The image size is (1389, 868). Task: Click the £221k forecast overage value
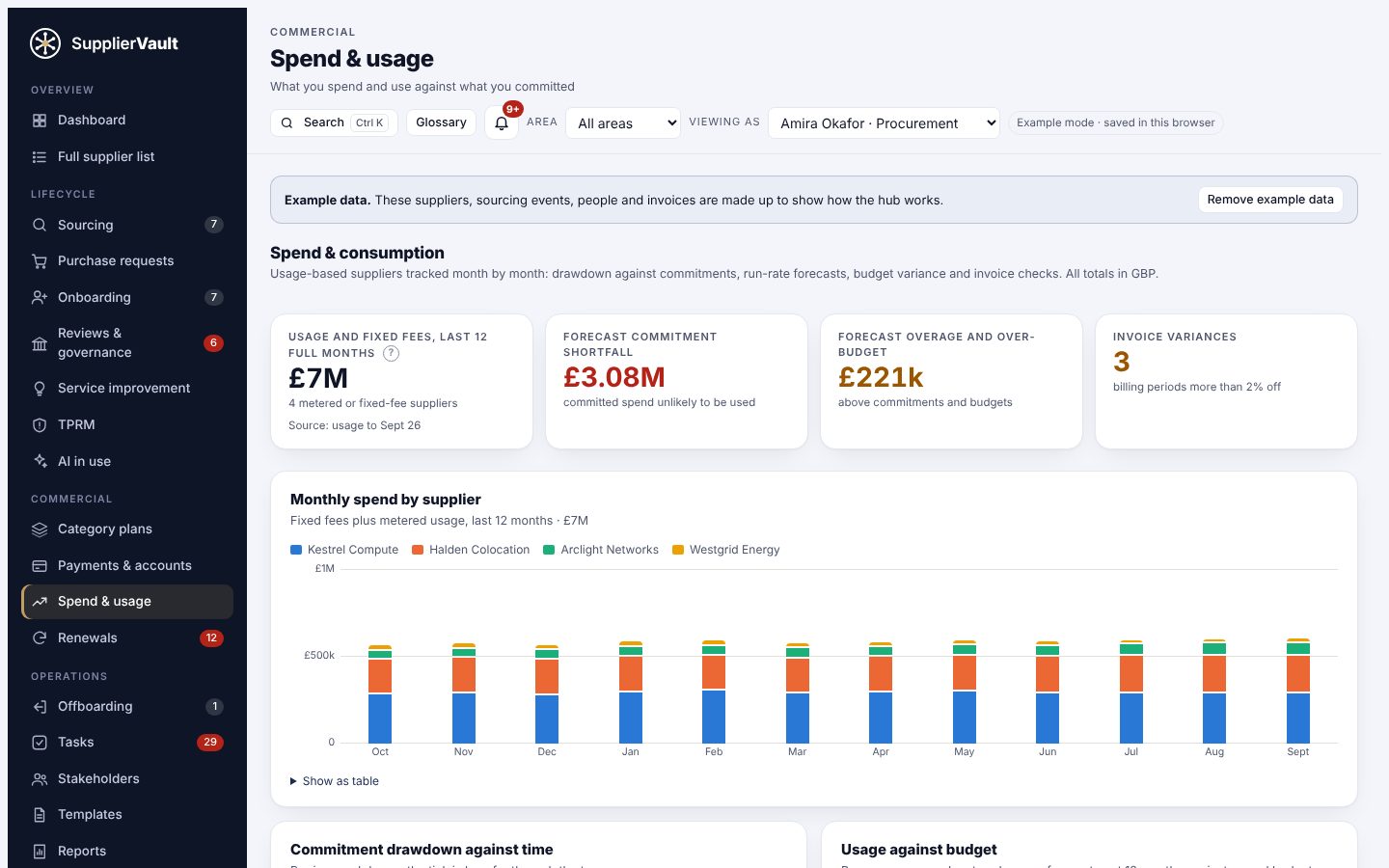[x=881, y=377]
